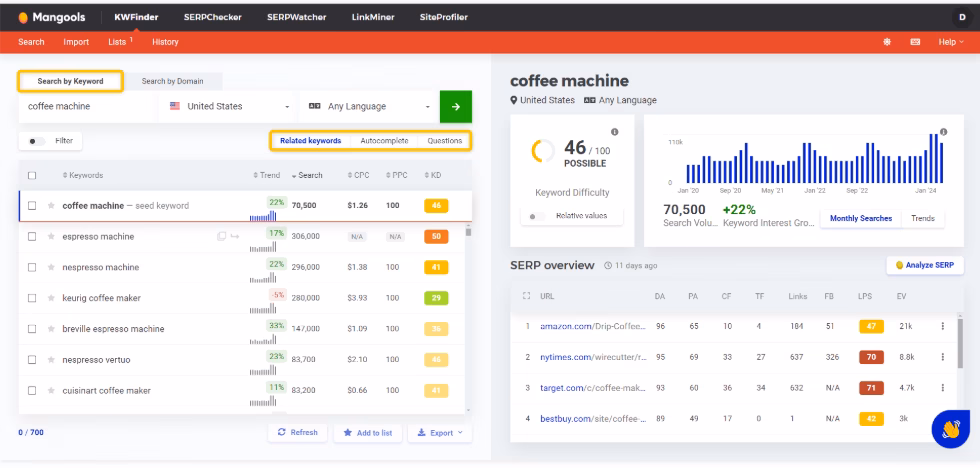980x468 pixels.
Task: Switch to the Autocomplete tab
Action: point(384,141)
